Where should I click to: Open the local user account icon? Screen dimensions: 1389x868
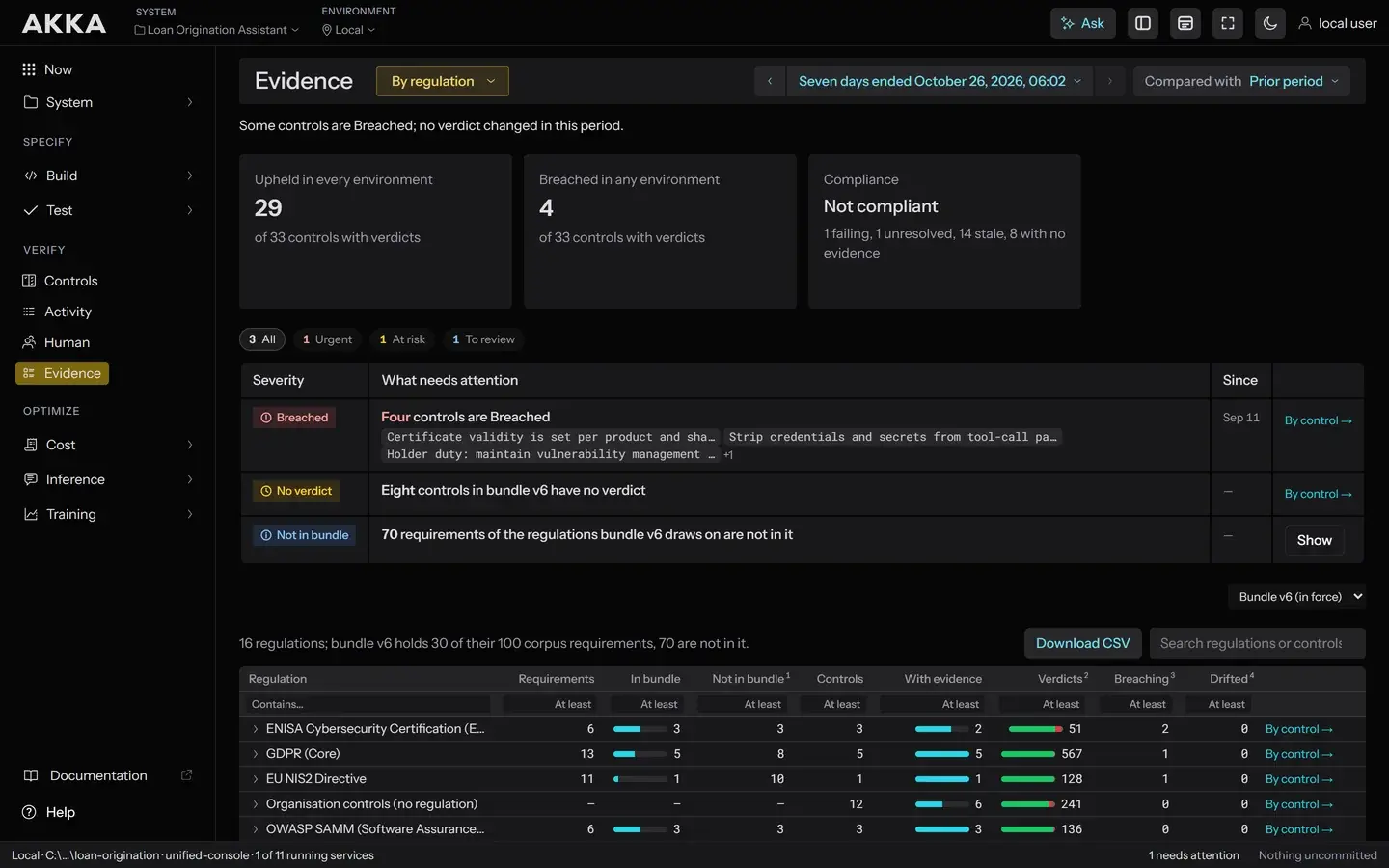tap(1305, 23)
